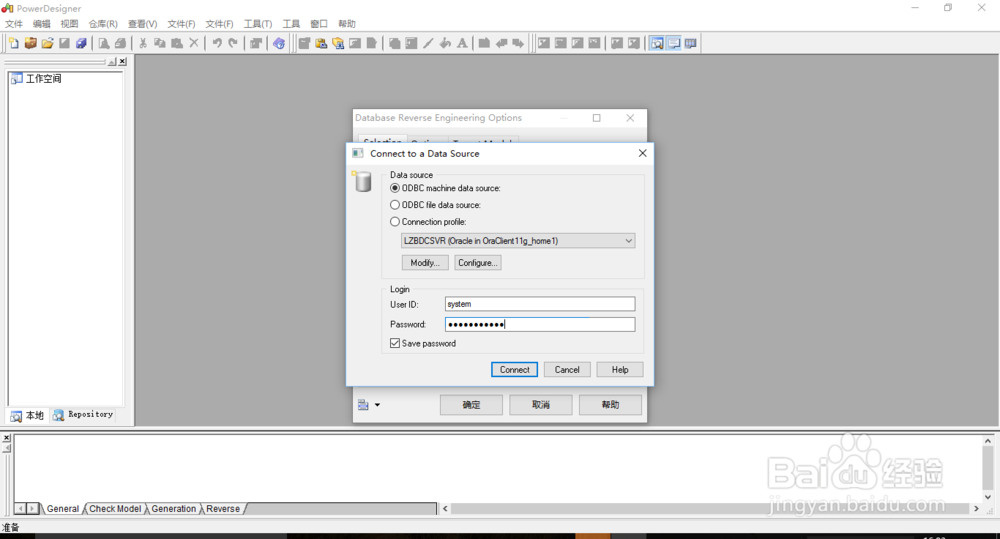Click the Properties toolbar icon
Image resolution: width=1000 pixels, height=539 pixels.
pos(256,43)
